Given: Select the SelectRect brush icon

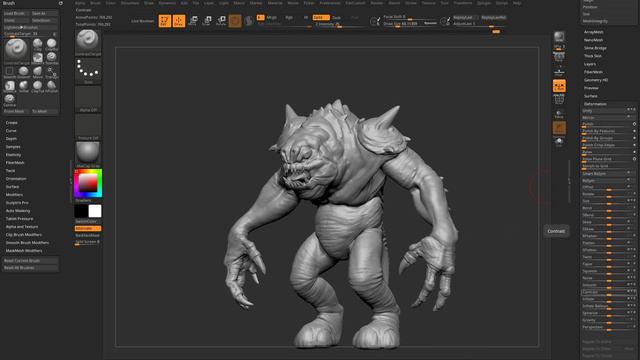Looking at the screenshot, I should [9, 73].
